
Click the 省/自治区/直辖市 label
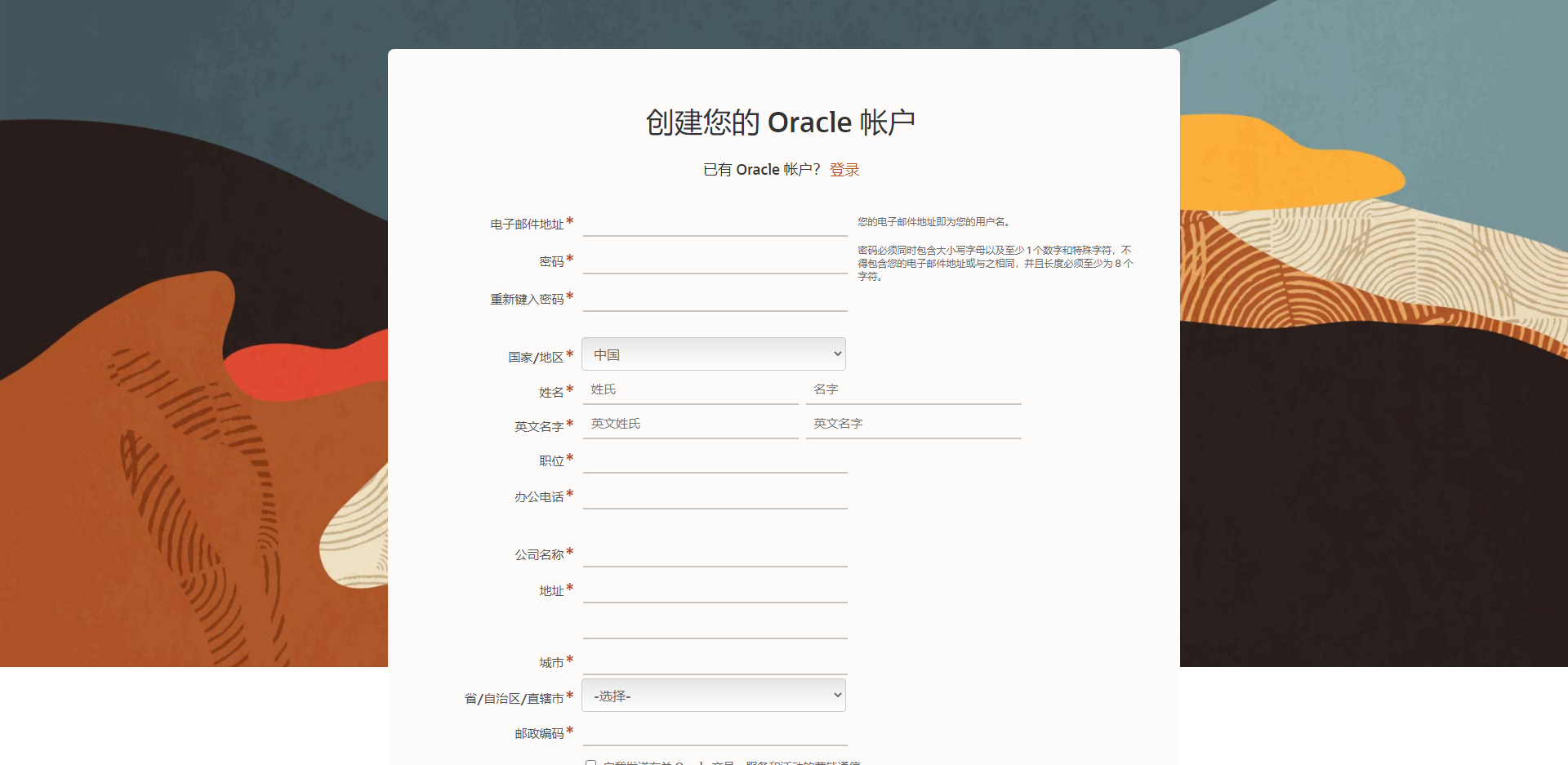(x=514, y=698)
